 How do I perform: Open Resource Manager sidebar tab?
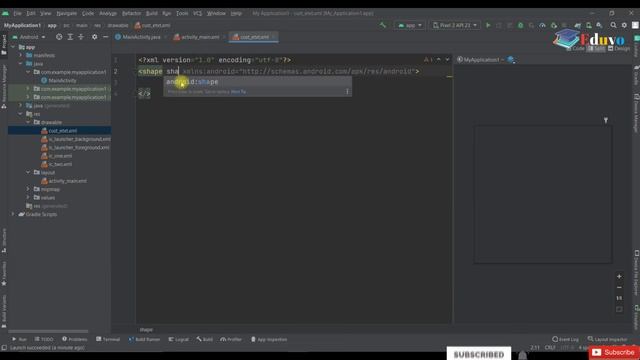(4, 86)
